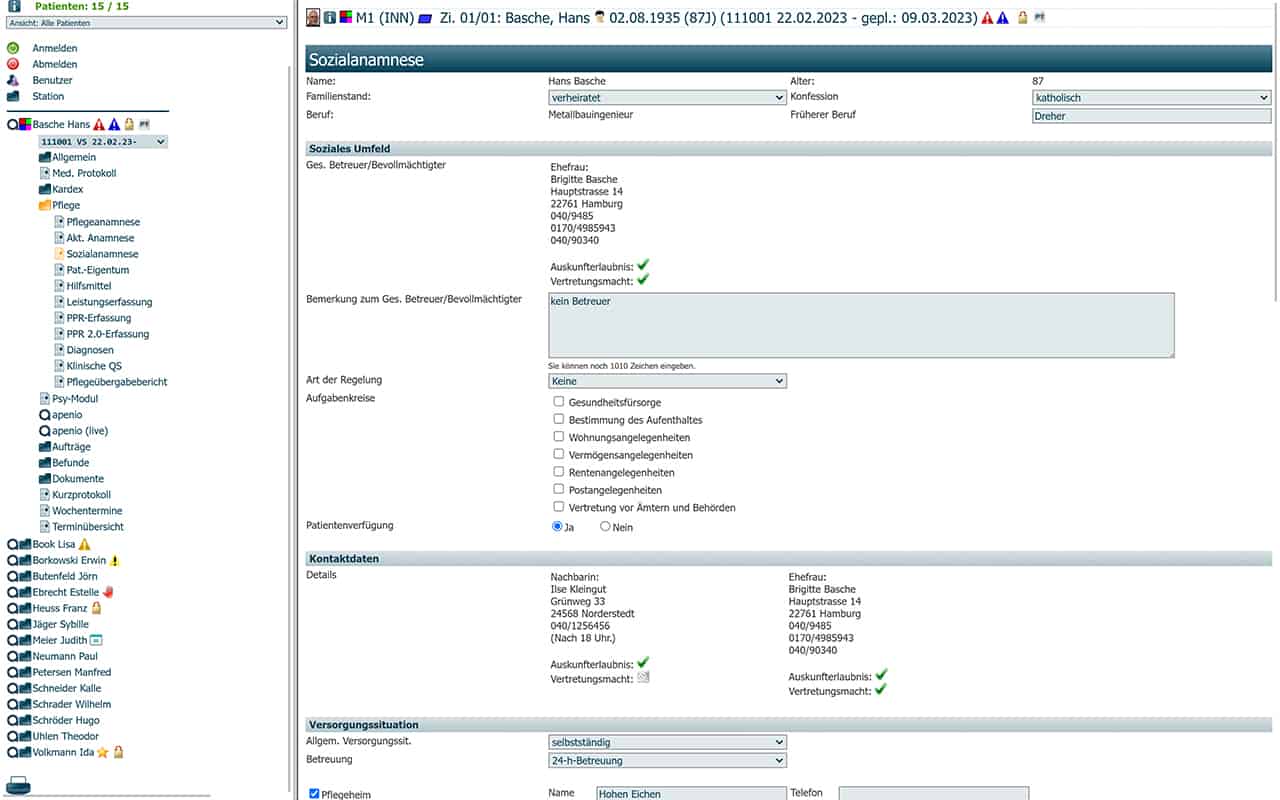Click the green Anmelden icon
1280x800 pixels.
tap(13, 48)
